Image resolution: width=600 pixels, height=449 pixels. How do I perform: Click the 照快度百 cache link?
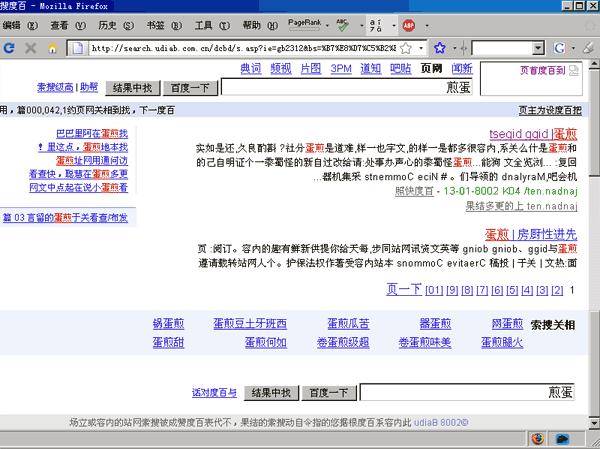[x=414, y=191]
